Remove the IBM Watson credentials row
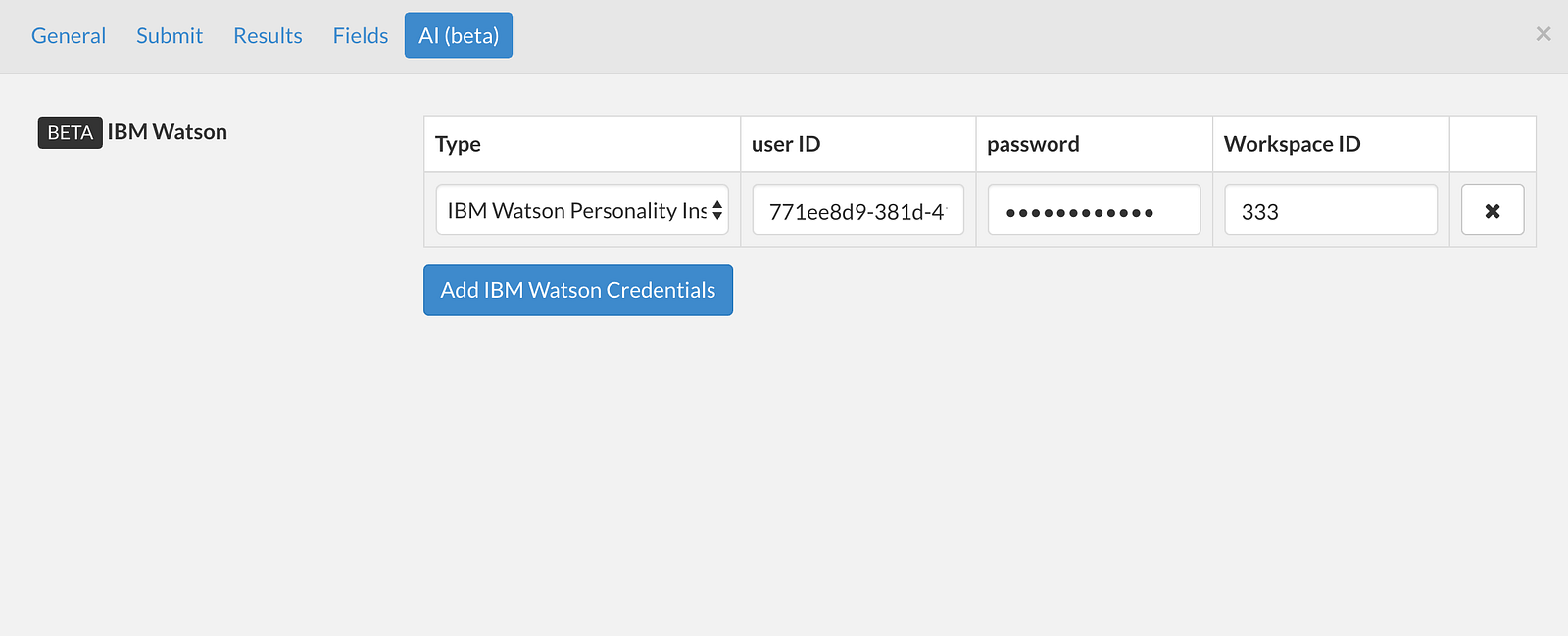The width and height of the screenshot is (1568, 636). pos(1492,210)
